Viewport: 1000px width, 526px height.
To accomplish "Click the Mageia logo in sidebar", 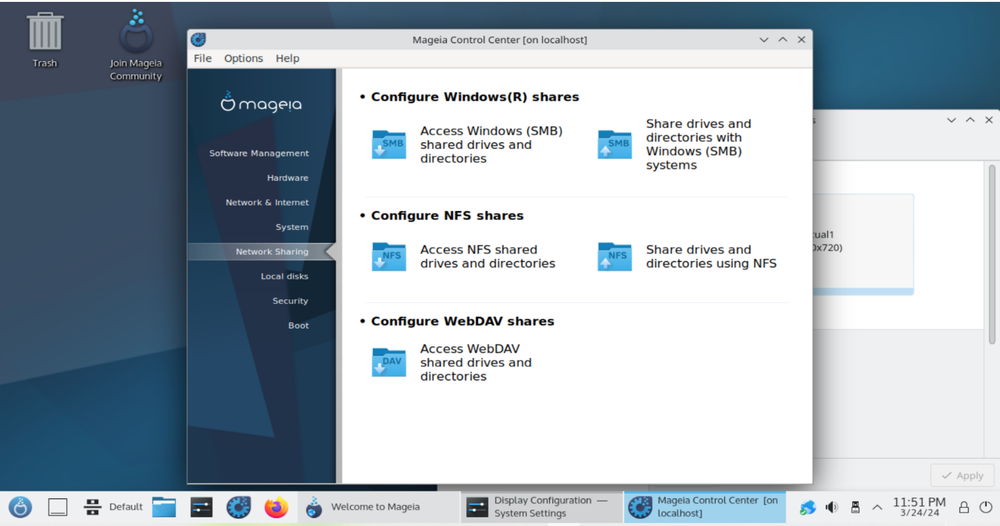I will 261,102.
